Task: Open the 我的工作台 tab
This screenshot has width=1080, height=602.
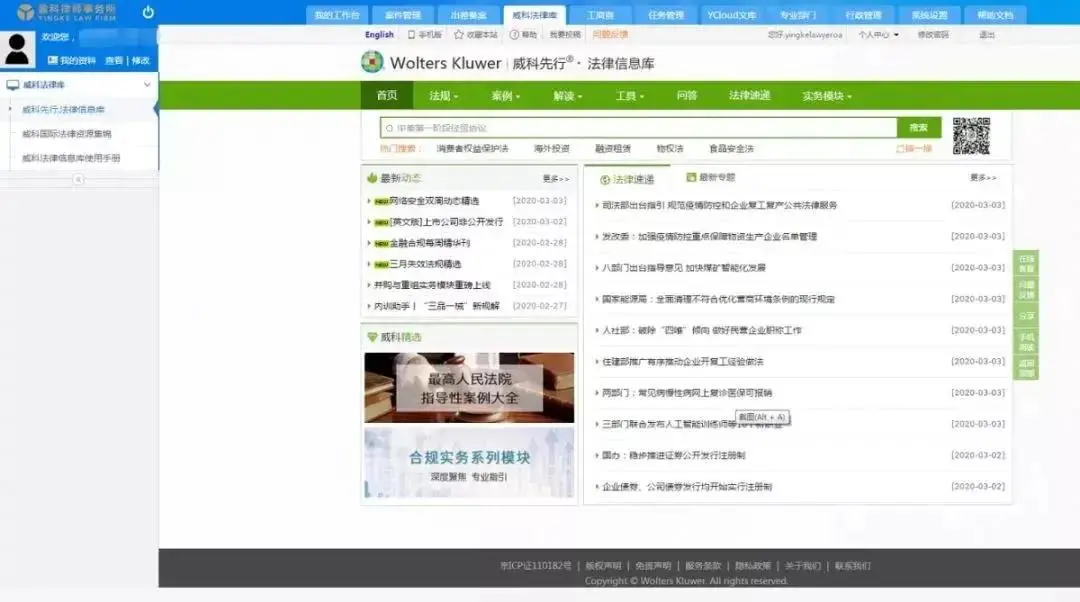Action: 337,14
